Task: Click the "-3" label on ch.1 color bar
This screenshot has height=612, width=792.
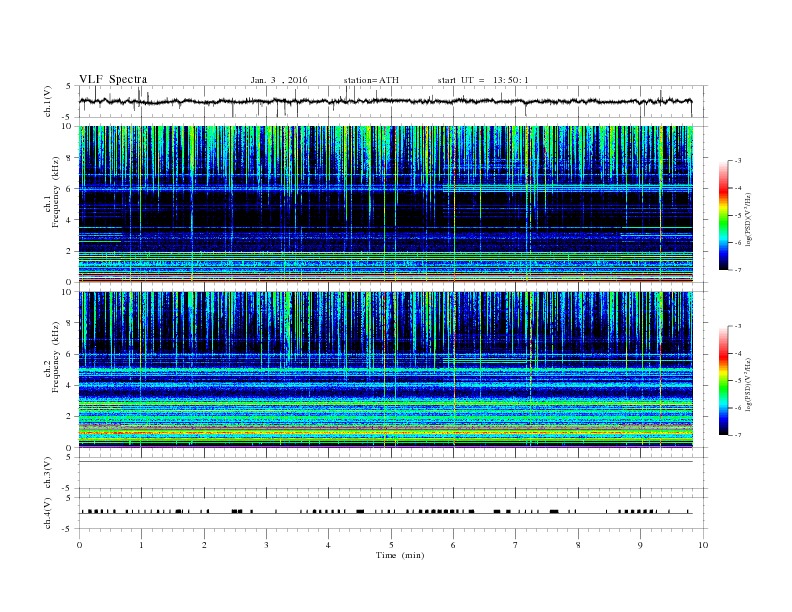Action: click(x=738, y=161)
